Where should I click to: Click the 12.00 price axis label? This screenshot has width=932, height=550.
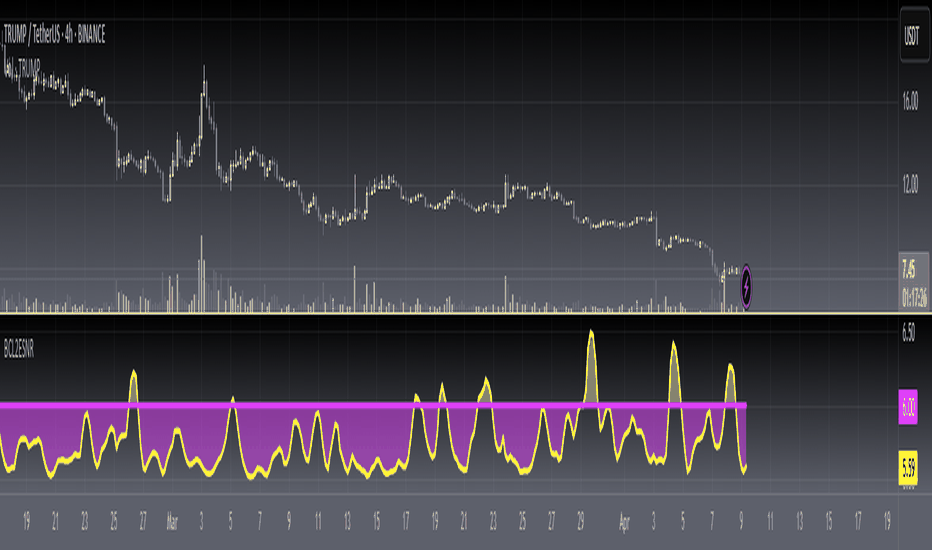pos(910,185)
